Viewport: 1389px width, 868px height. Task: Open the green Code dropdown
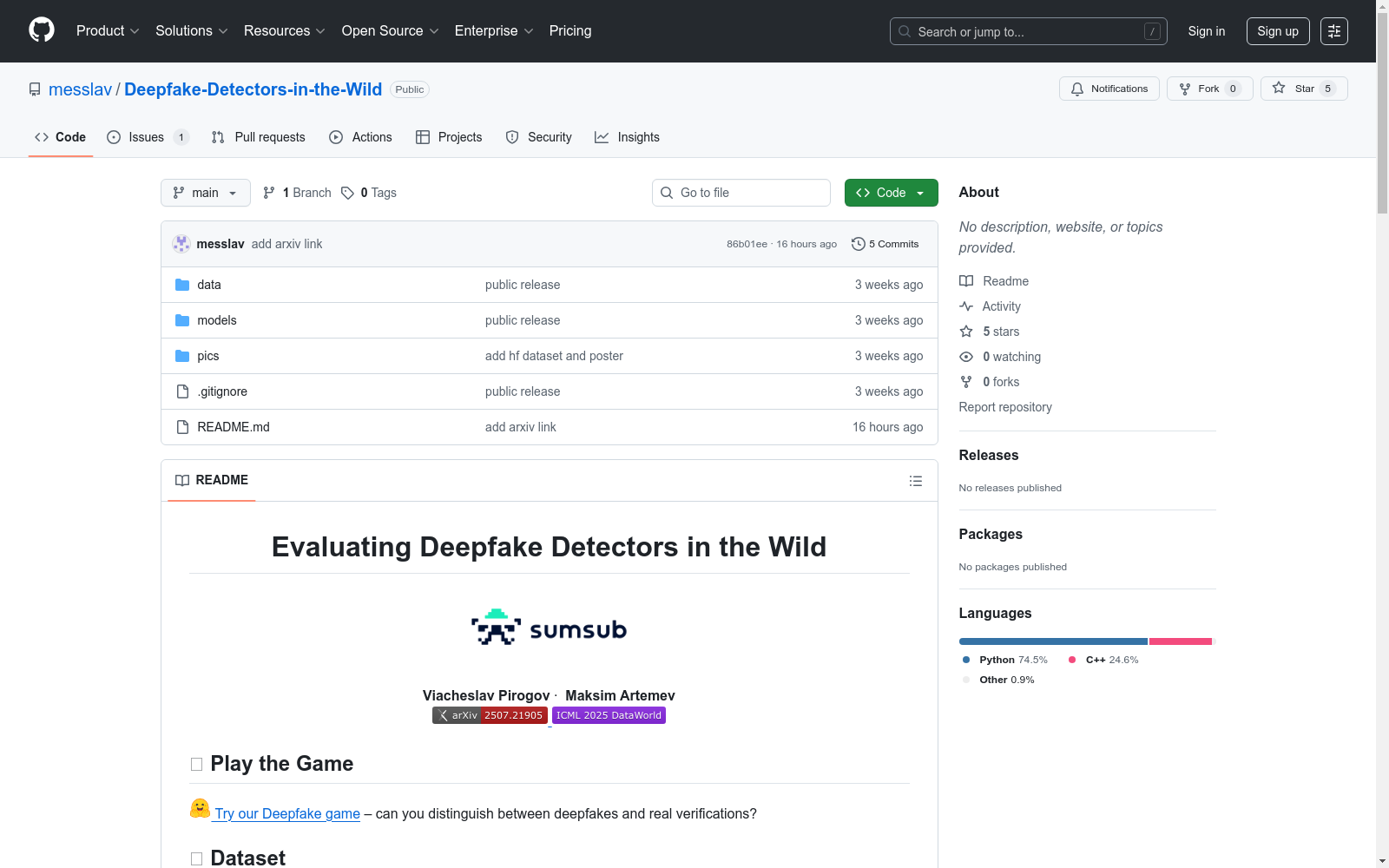coord(892,193)
